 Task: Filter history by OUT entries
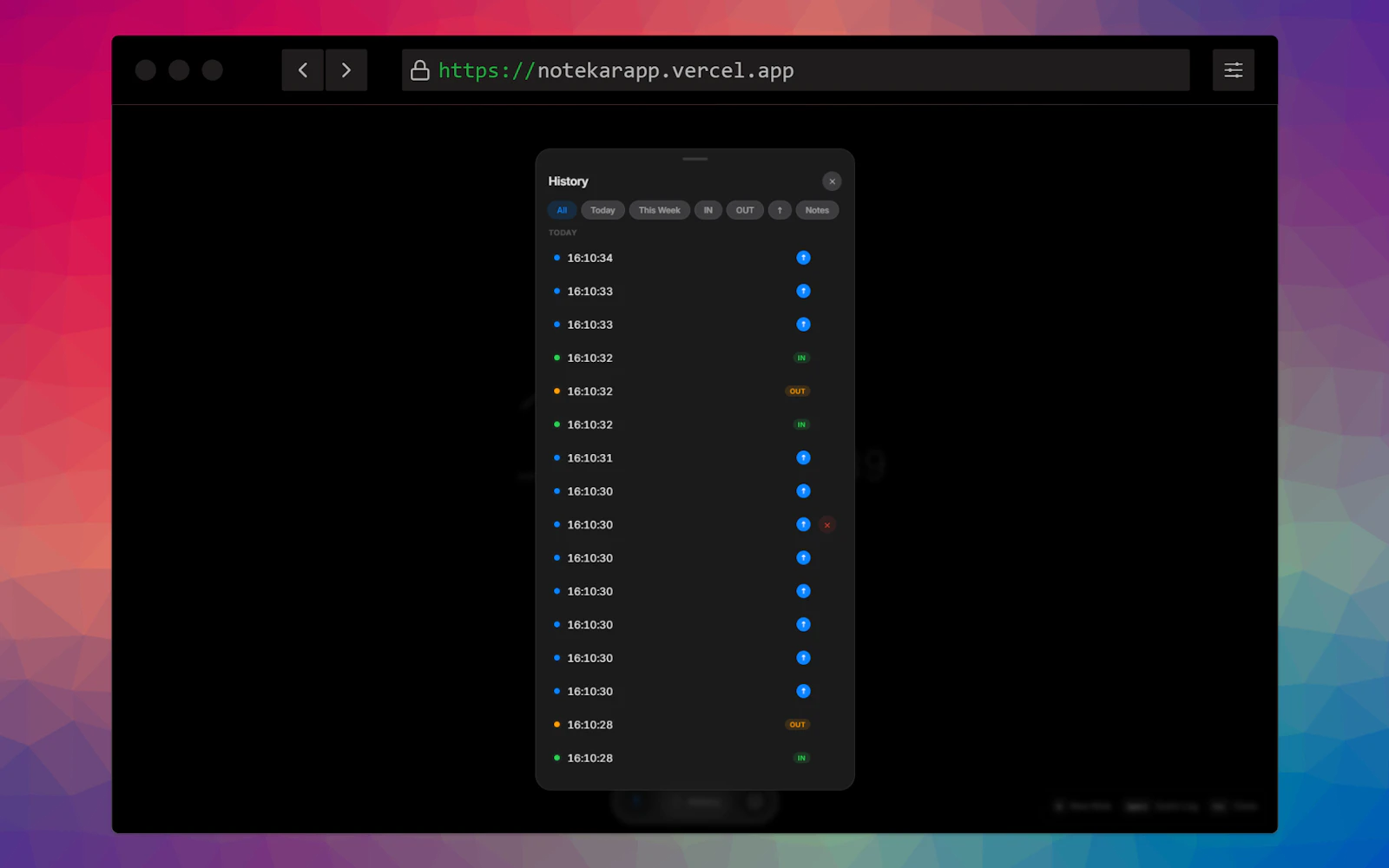[x=745, y=210]
